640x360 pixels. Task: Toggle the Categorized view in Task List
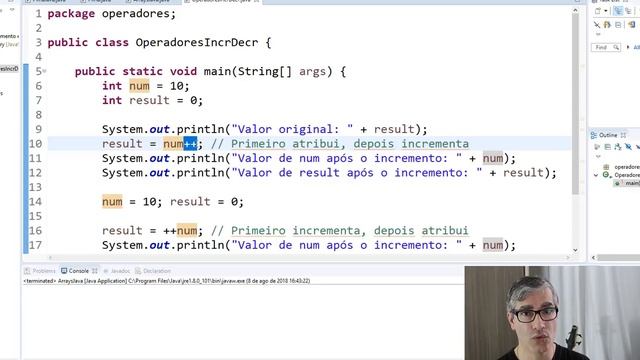click(x=618, y=11)
